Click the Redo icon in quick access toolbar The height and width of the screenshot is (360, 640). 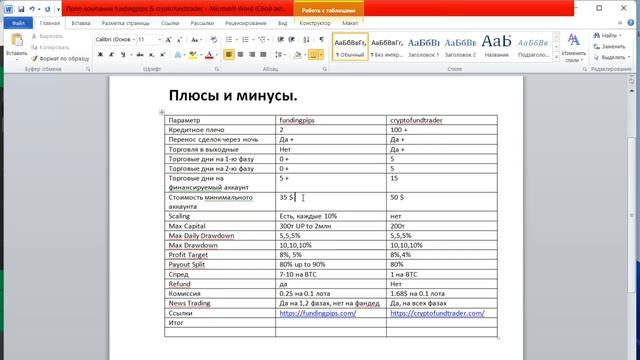(47, 9)
